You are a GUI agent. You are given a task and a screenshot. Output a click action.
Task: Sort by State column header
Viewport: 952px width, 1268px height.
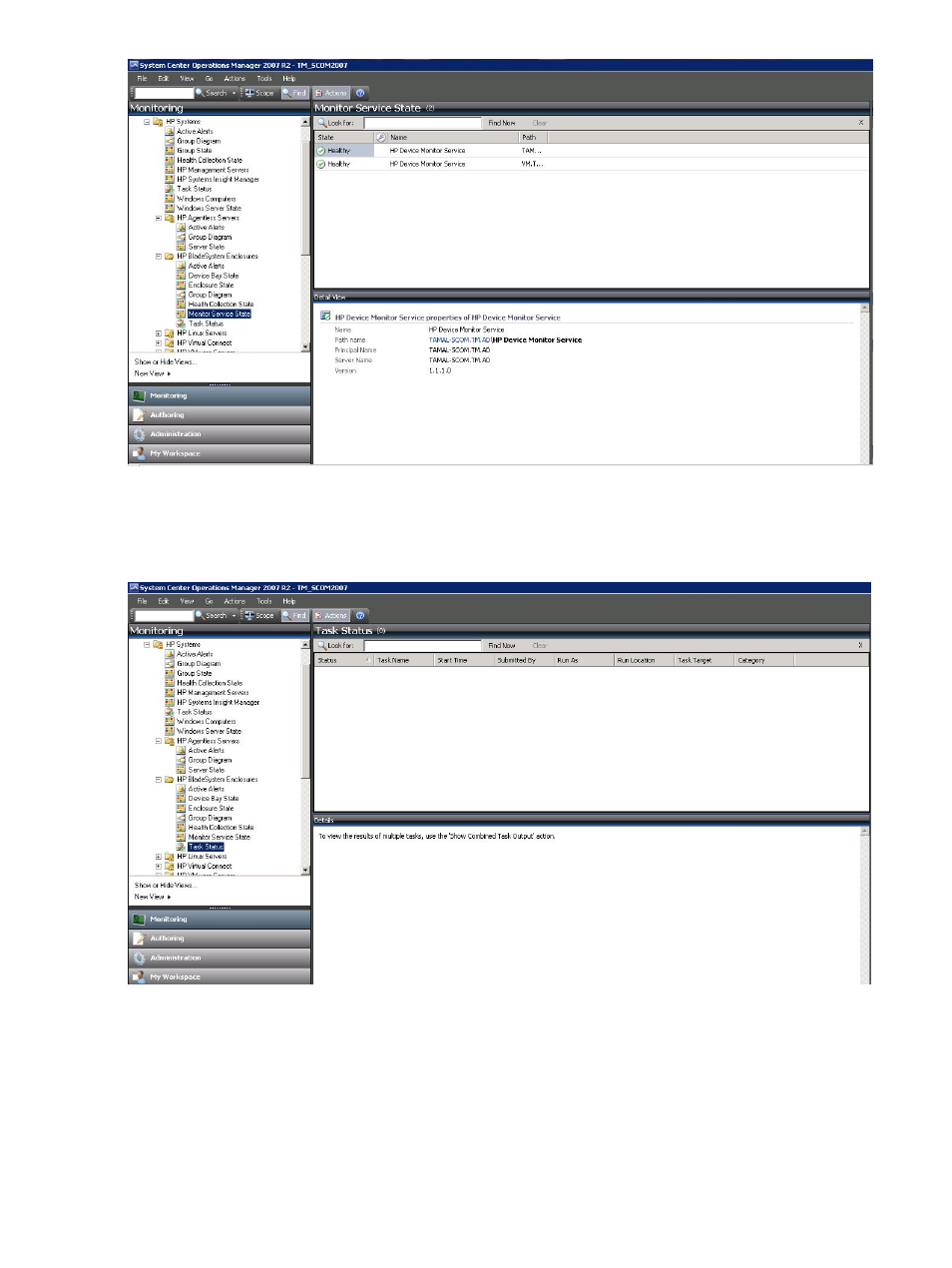coord(344,137)
